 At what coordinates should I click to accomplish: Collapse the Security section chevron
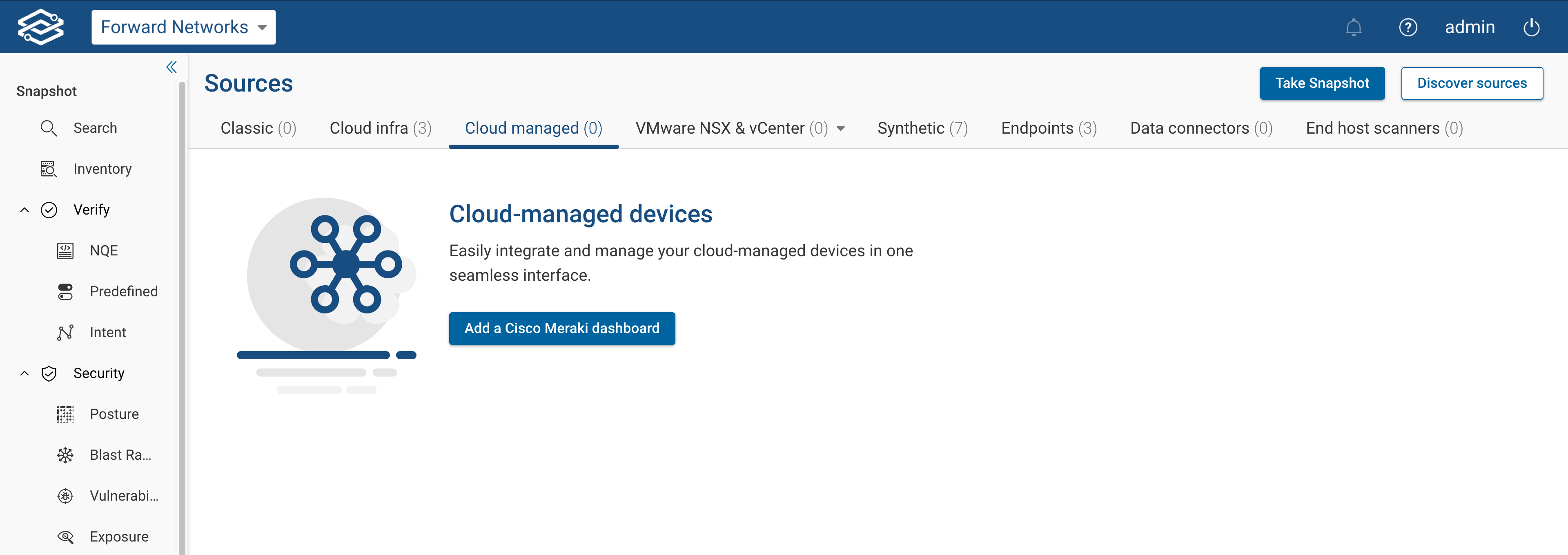point(24,373)
